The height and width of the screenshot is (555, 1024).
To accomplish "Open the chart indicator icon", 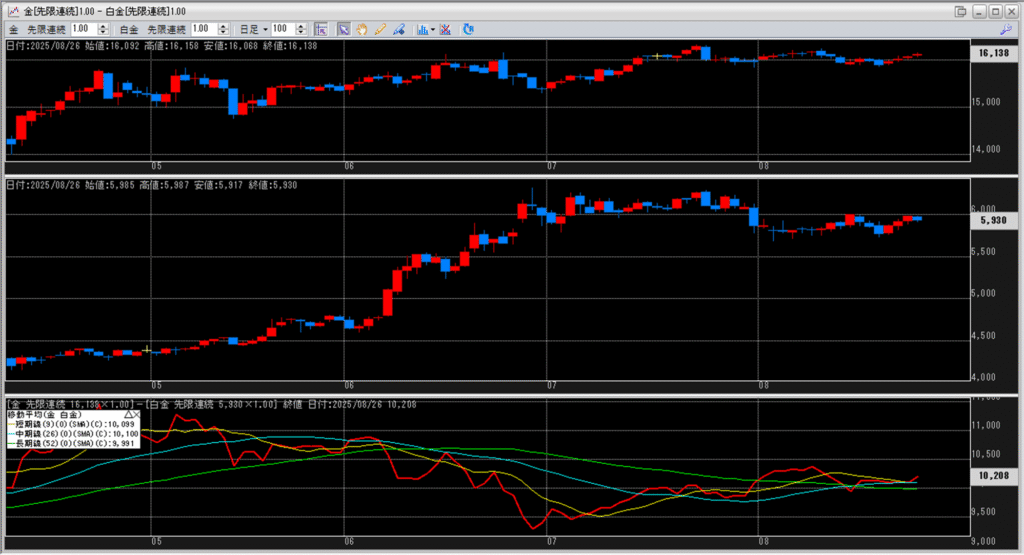I will tap(422, 29).
